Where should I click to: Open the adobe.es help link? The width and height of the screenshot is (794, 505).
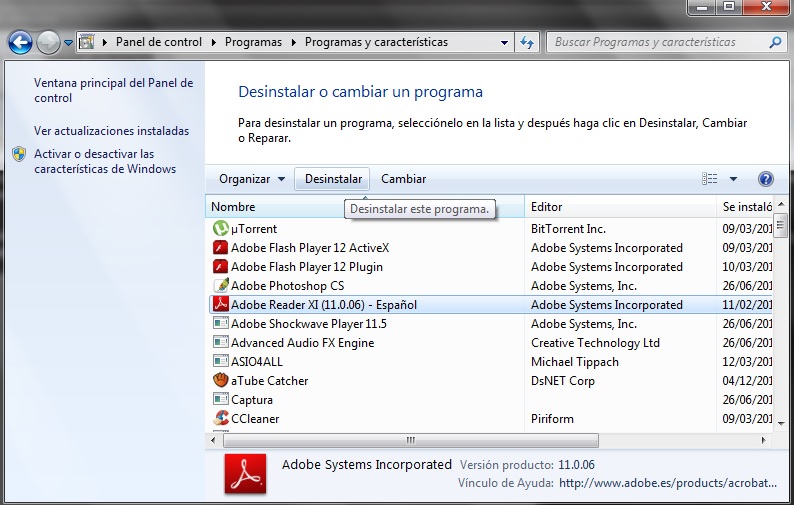(x=667, y=483)
